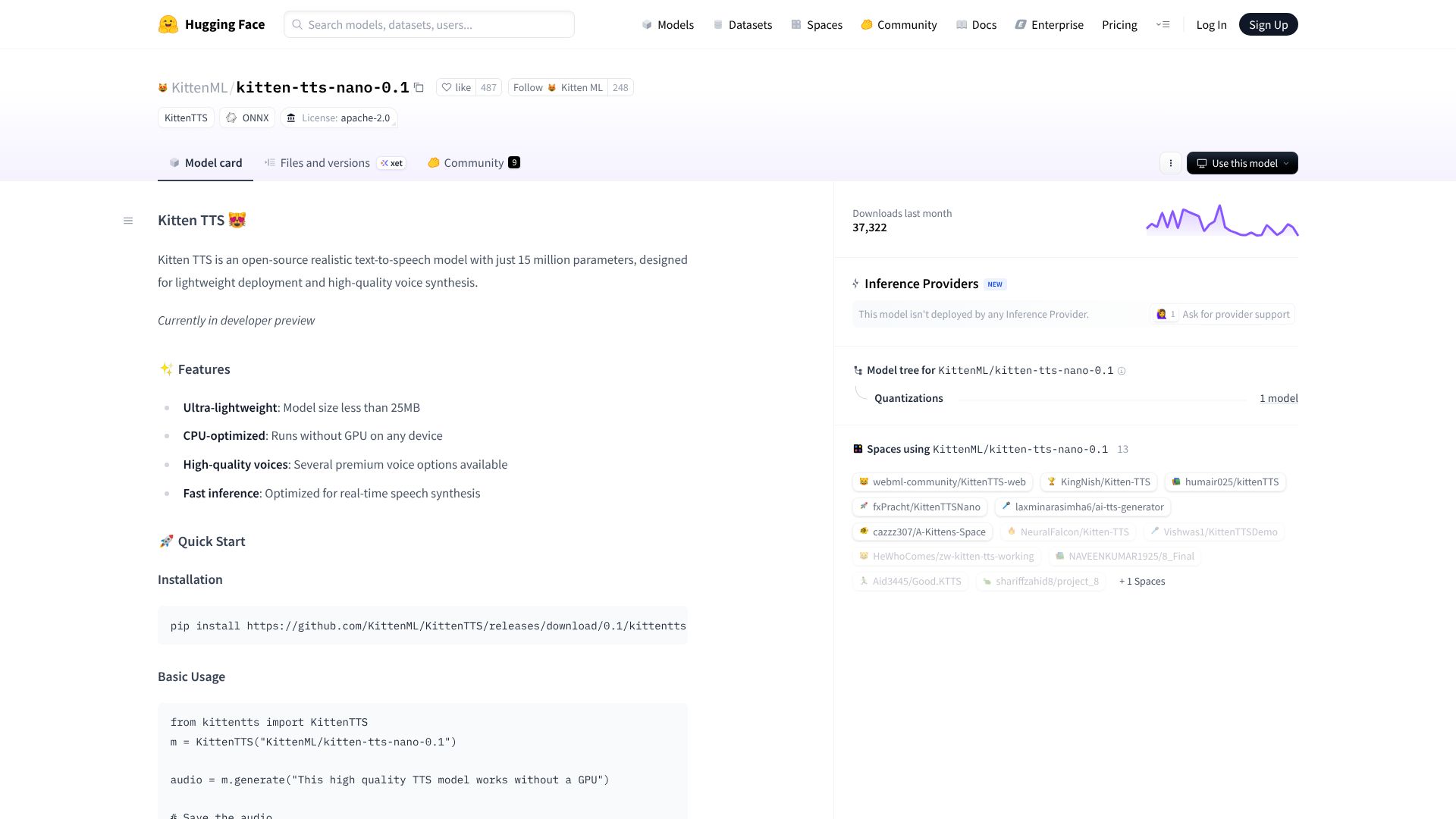
Task: Click the search models input field
Action: tap(429, 24)
